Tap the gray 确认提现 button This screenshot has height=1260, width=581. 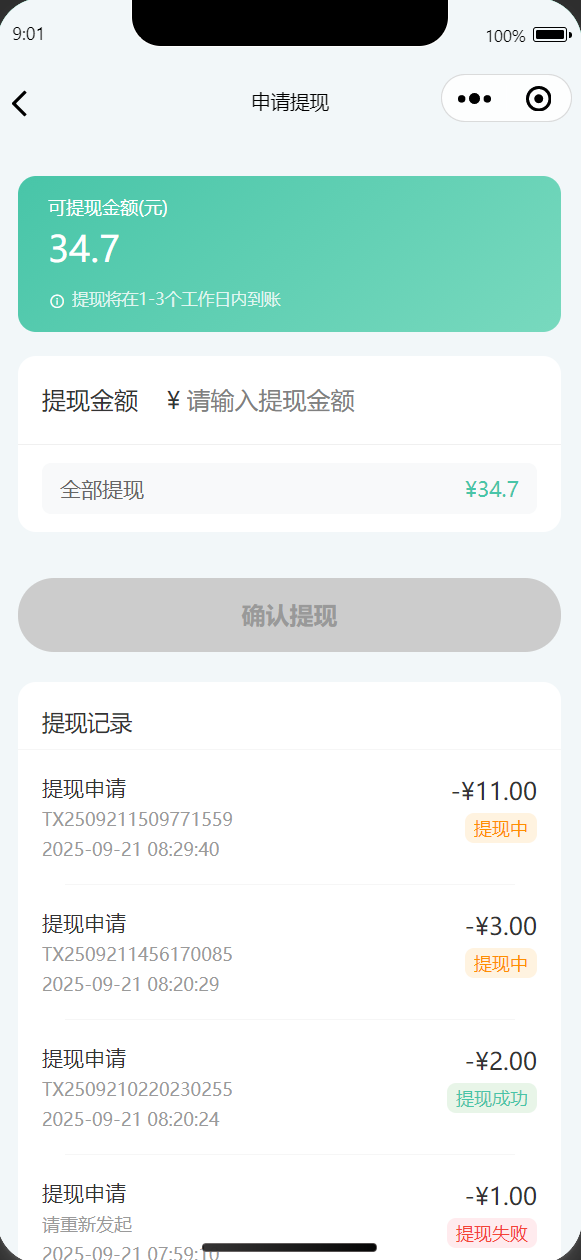pos(289,615)
